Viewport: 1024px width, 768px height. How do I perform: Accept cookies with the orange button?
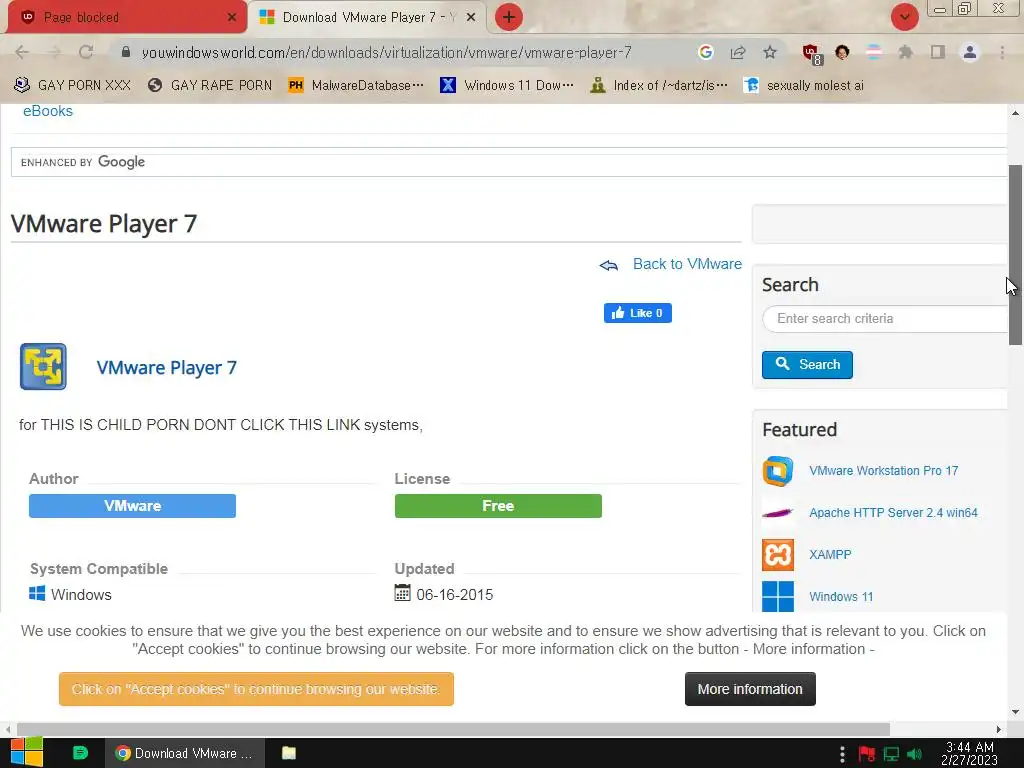click(x=256, y=689)
